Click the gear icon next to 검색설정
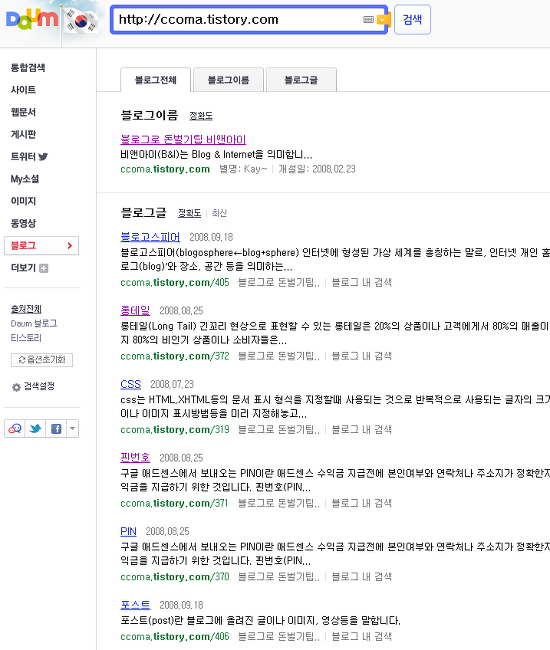Image resolution: width=550 pixels, height=650 pixels. click(x=16, y=387)
